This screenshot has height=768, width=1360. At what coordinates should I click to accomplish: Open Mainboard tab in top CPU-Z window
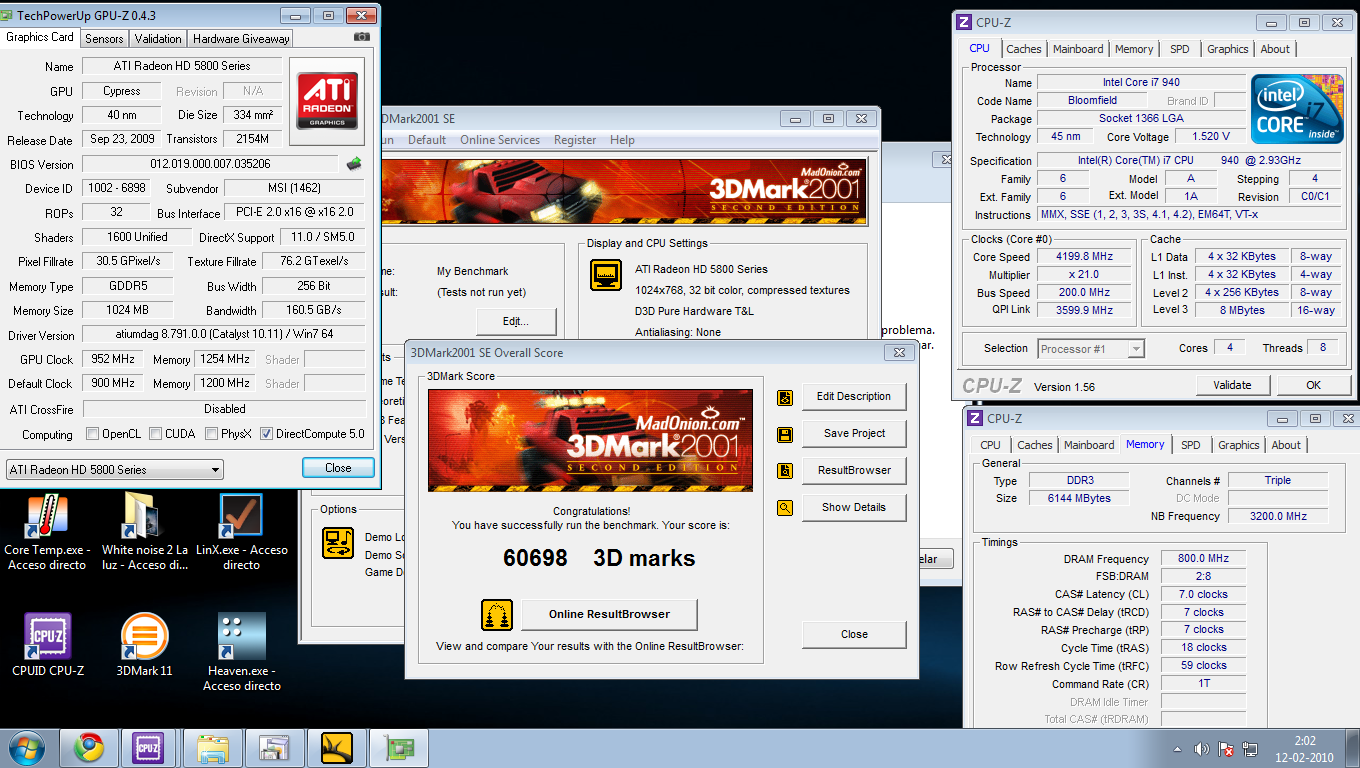1078,48
